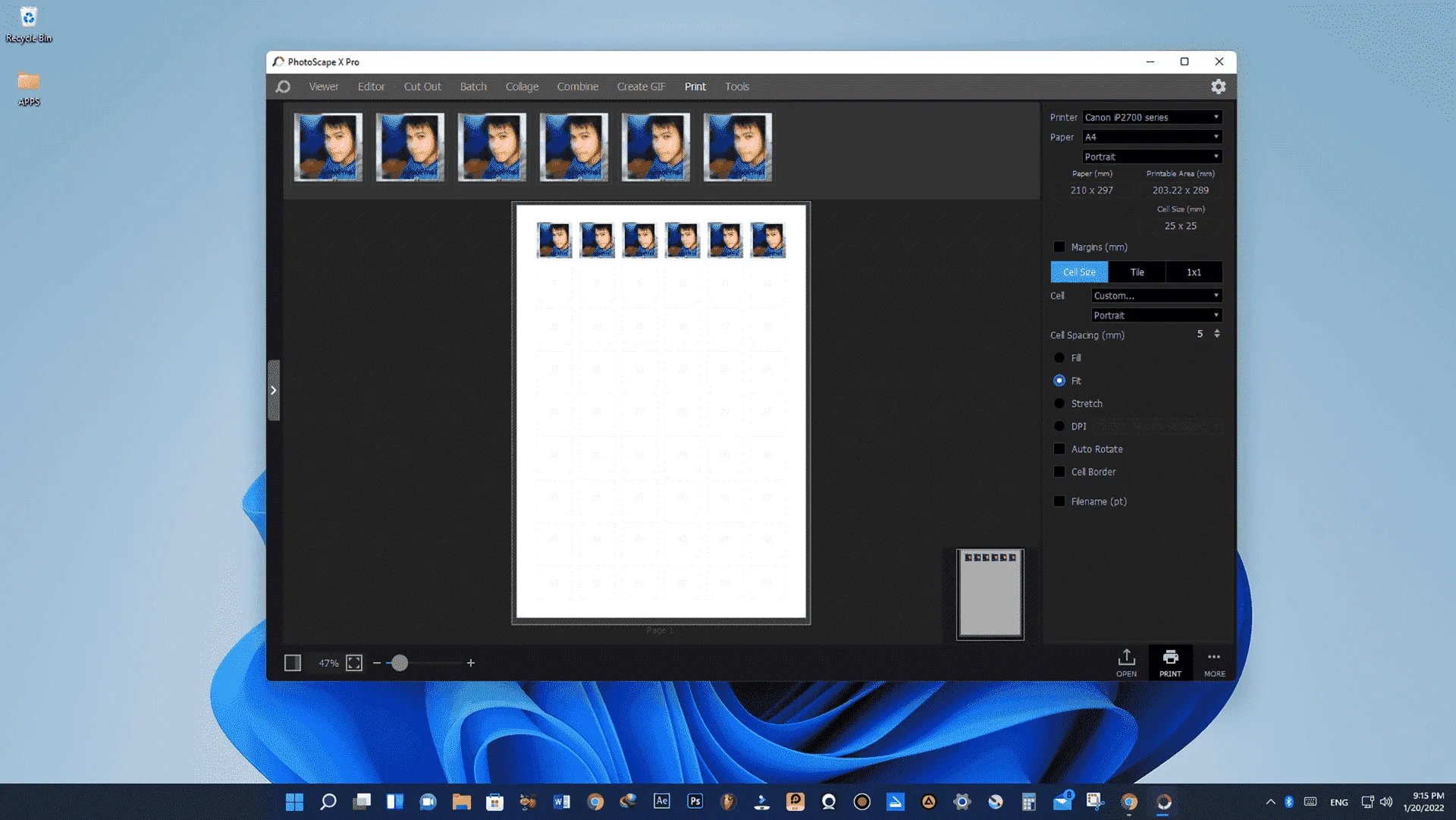Select the Cell Size mode button
This screenshot has width=1456, height=820.
tap(1079, 272)
